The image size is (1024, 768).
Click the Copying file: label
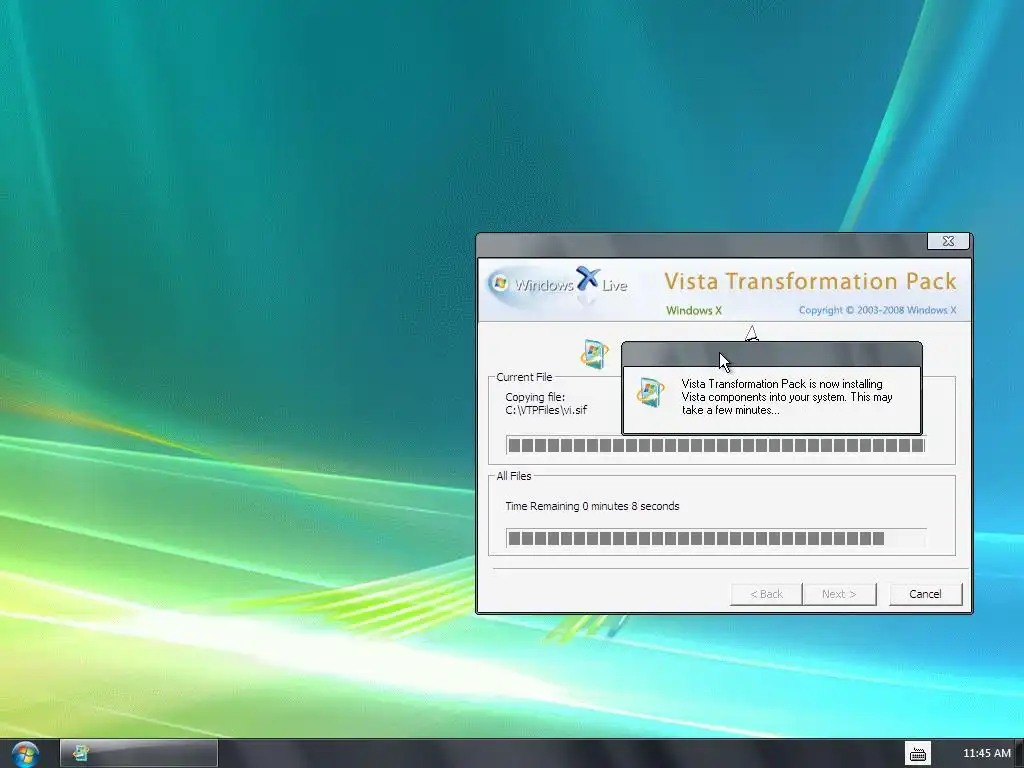click(x=535, y=397)
